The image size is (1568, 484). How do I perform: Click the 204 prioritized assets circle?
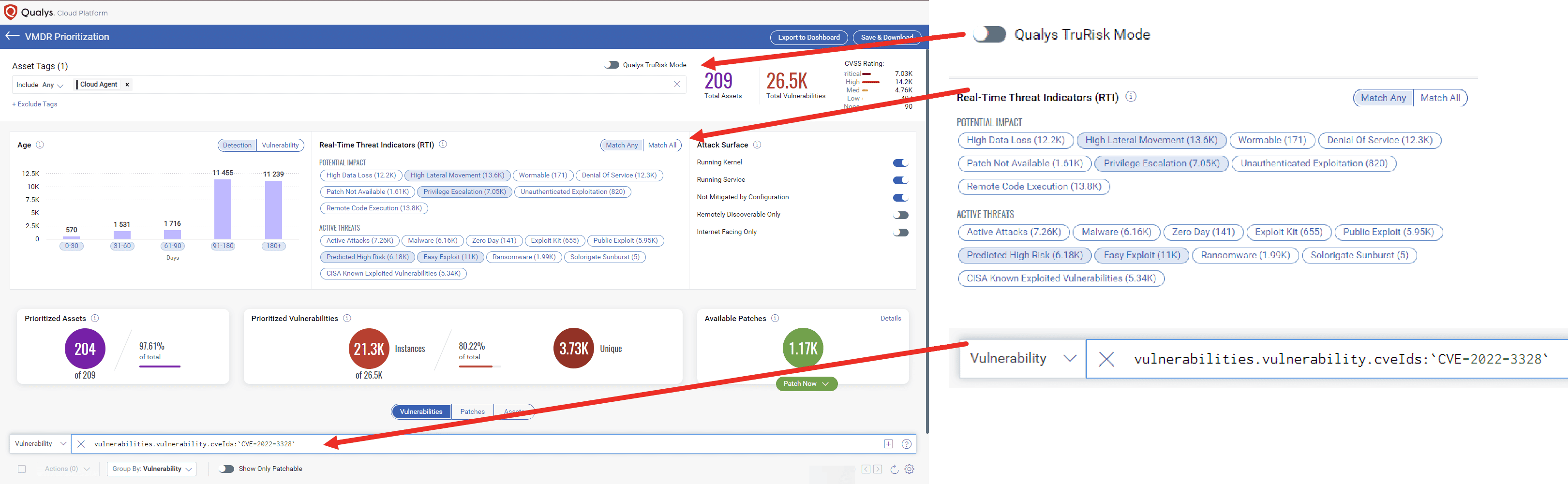[x=85, y=349]
